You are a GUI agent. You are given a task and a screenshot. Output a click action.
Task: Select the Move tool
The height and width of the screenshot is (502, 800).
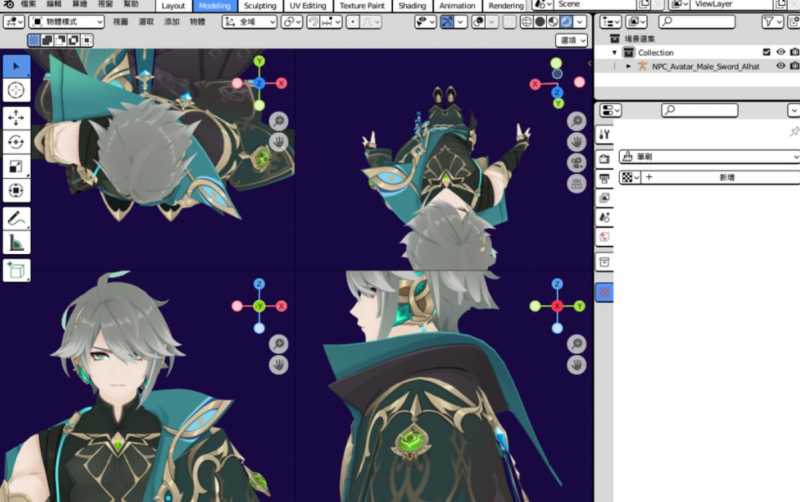point(16,118)
